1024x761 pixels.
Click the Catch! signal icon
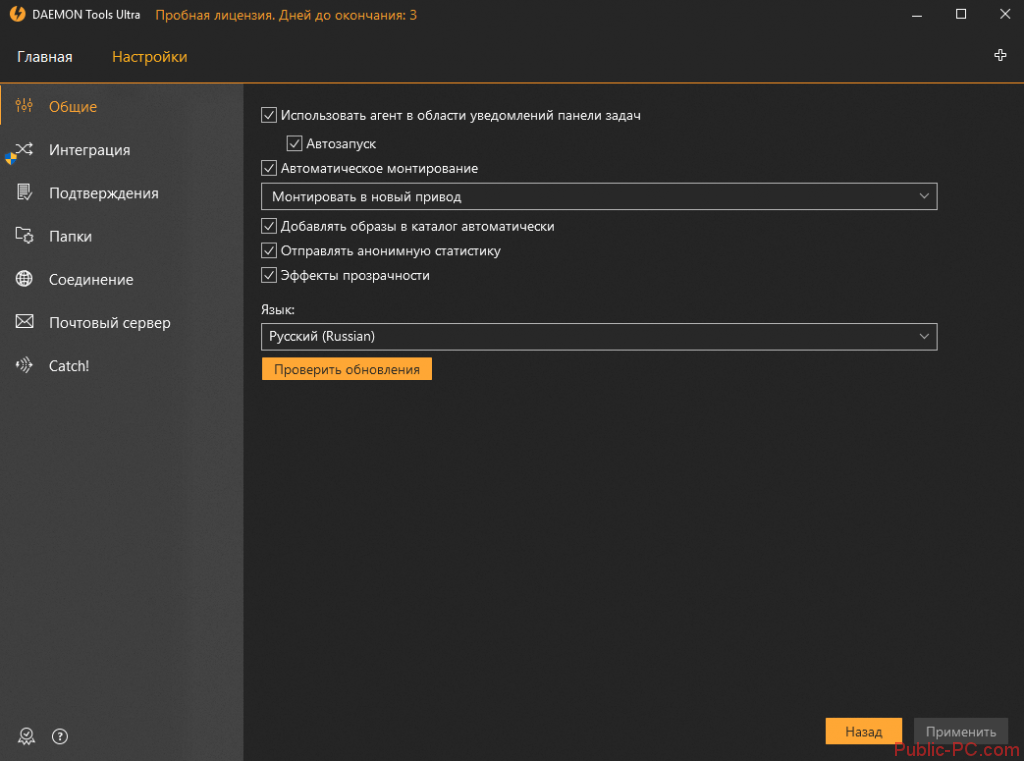[x=25, y=366]
